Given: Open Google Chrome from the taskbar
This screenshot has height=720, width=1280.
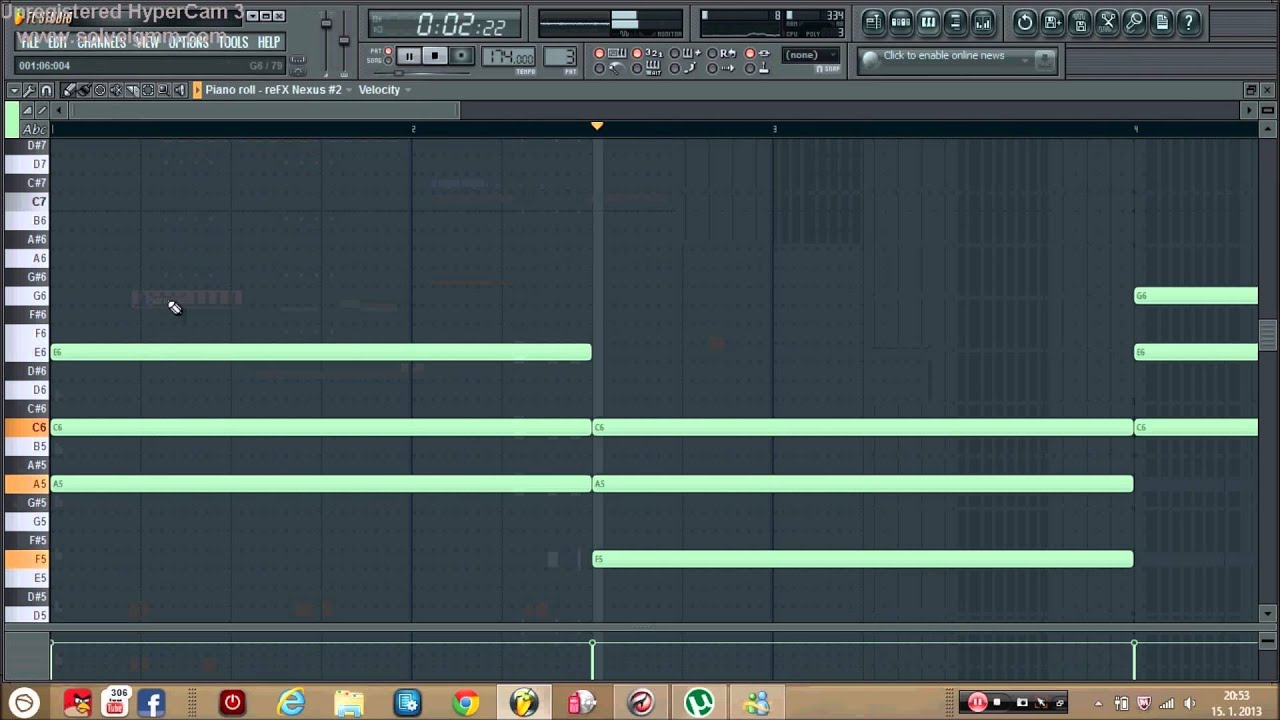Looking at the screenshot, I should pyautogui.click(x=465, y=703).
